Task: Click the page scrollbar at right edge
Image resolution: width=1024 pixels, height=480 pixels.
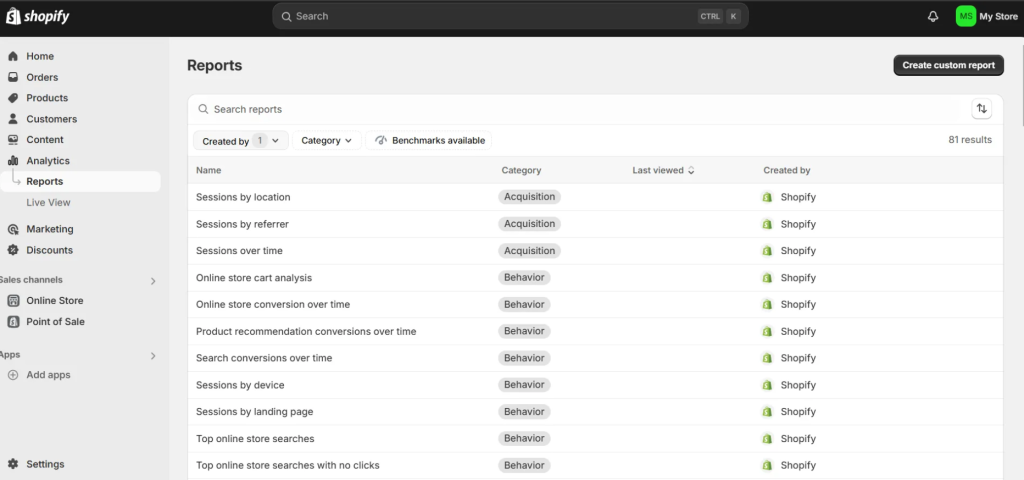Action: [1021, 85]
